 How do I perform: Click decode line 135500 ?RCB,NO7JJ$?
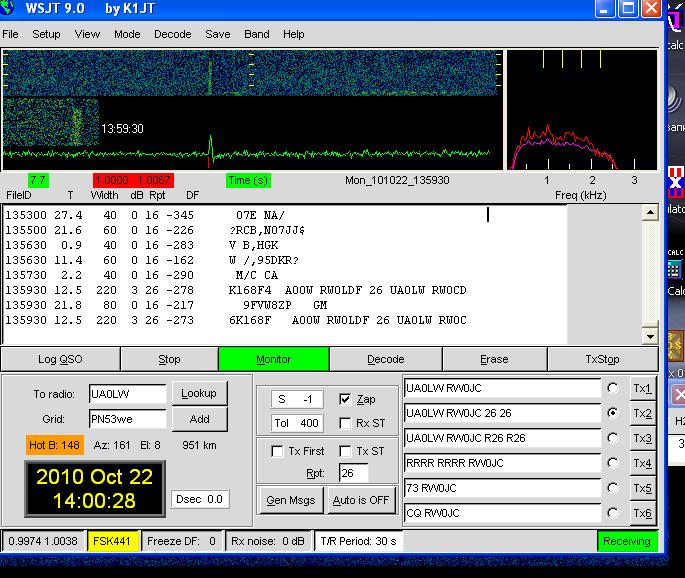pos(155,230)
